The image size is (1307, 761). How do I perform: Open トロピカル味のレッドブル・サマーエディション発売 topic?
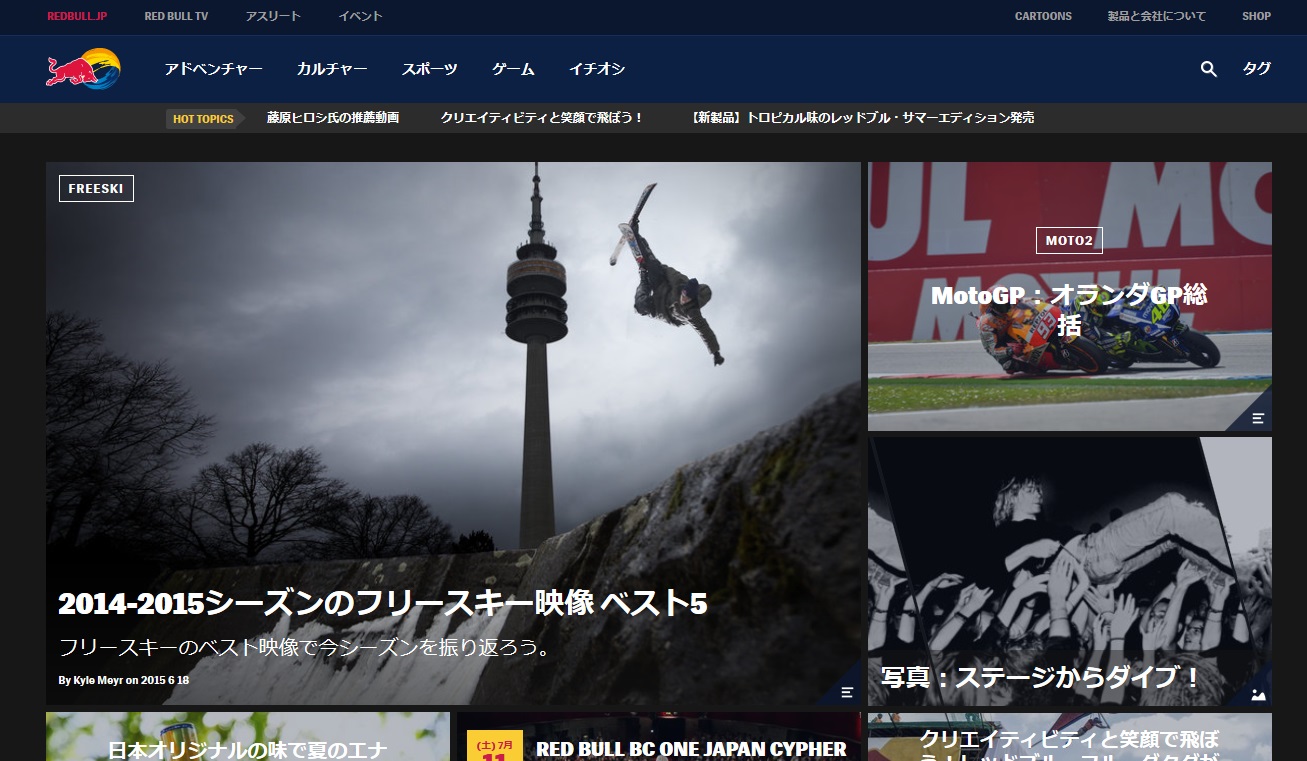tap(862, 118)
